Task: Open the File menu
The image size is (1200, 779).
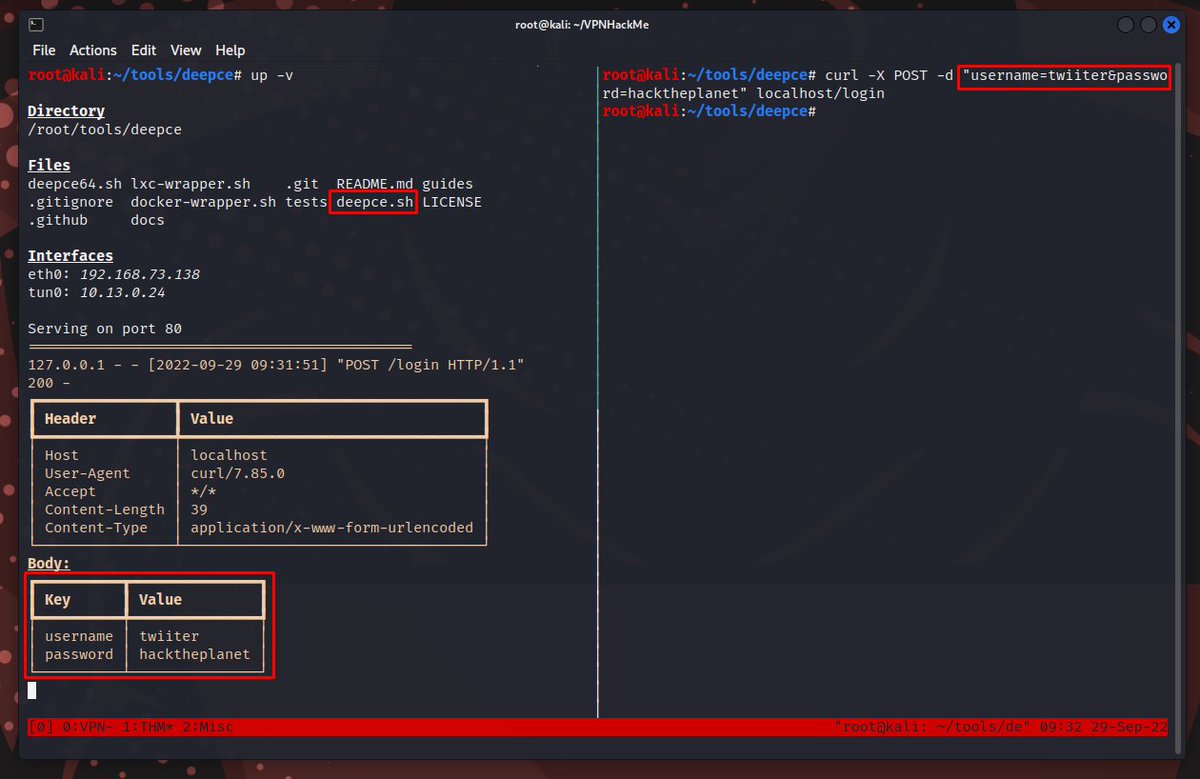Action: (44, 50)
